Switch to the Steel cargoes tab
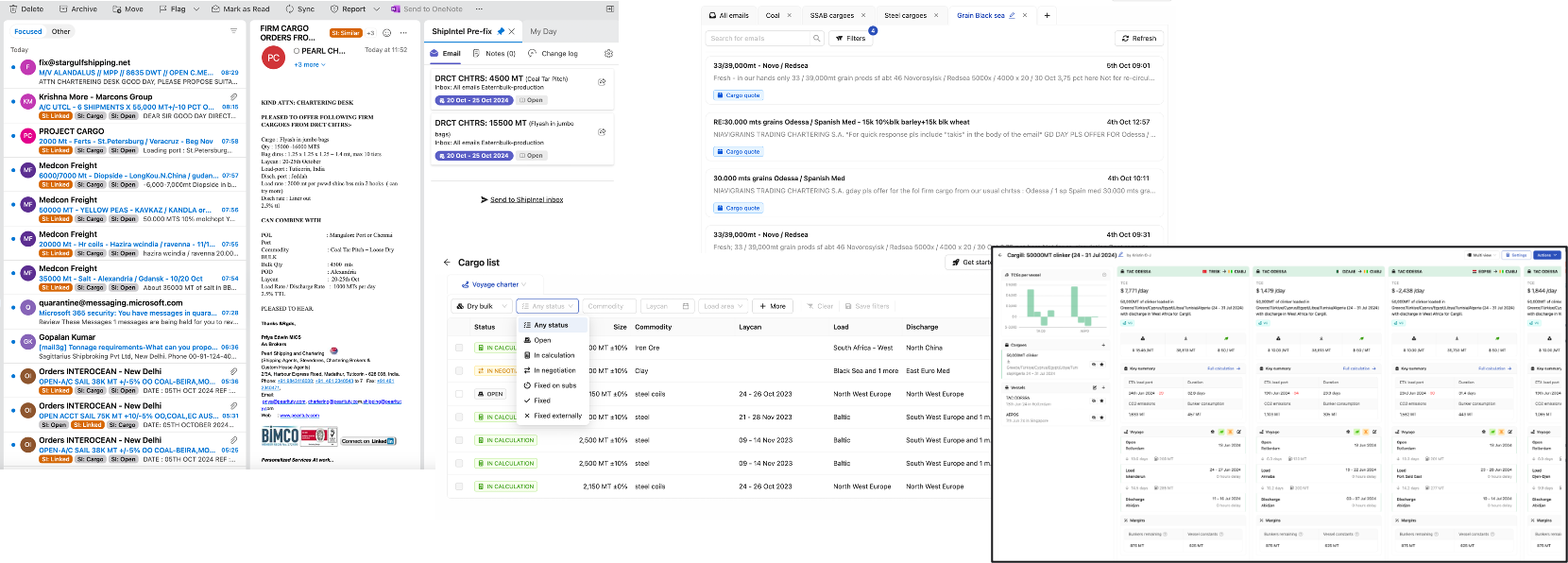 (905, 15)
